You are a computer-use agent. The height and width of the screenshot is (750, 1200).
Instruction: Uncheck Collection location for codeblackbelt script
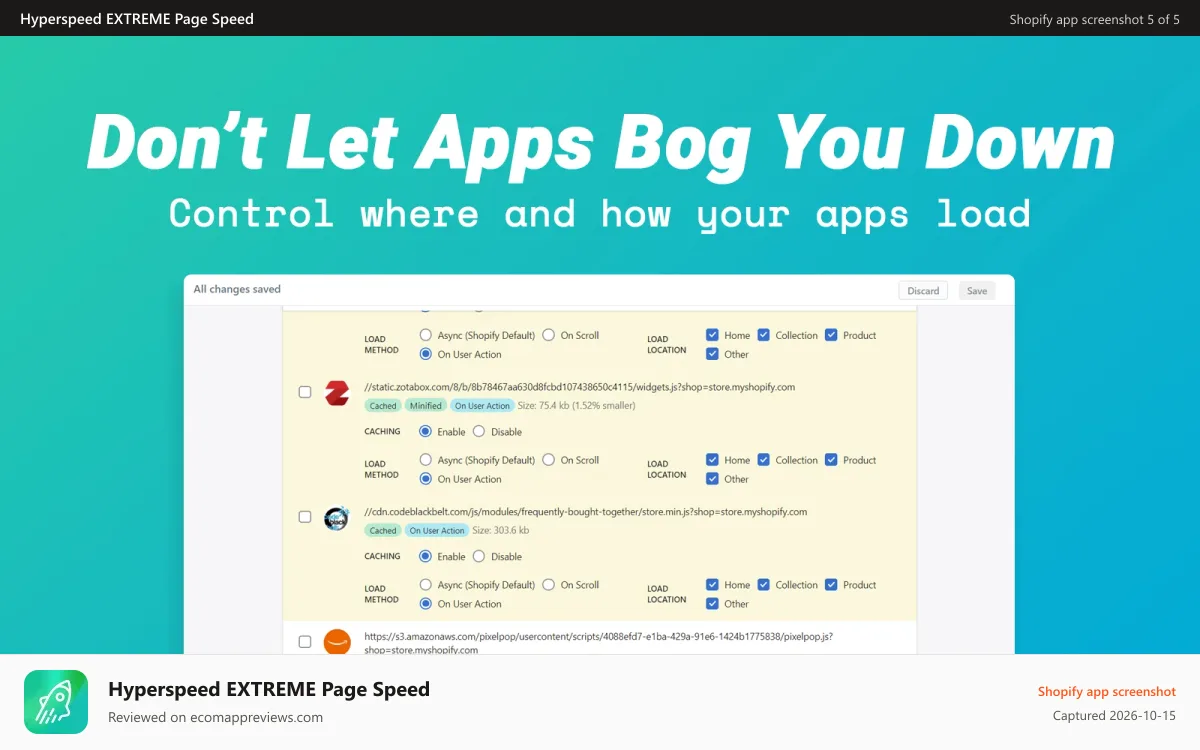(x=763, y=585)
